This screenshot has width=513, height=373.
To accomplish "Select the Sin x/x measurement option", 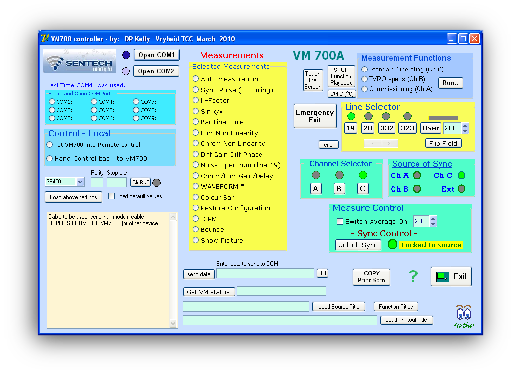I will (196, 111).
